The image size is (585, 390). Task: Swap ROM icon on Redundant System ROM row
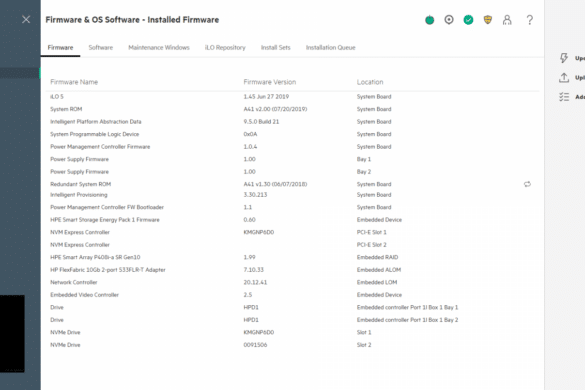click(527, 184)
